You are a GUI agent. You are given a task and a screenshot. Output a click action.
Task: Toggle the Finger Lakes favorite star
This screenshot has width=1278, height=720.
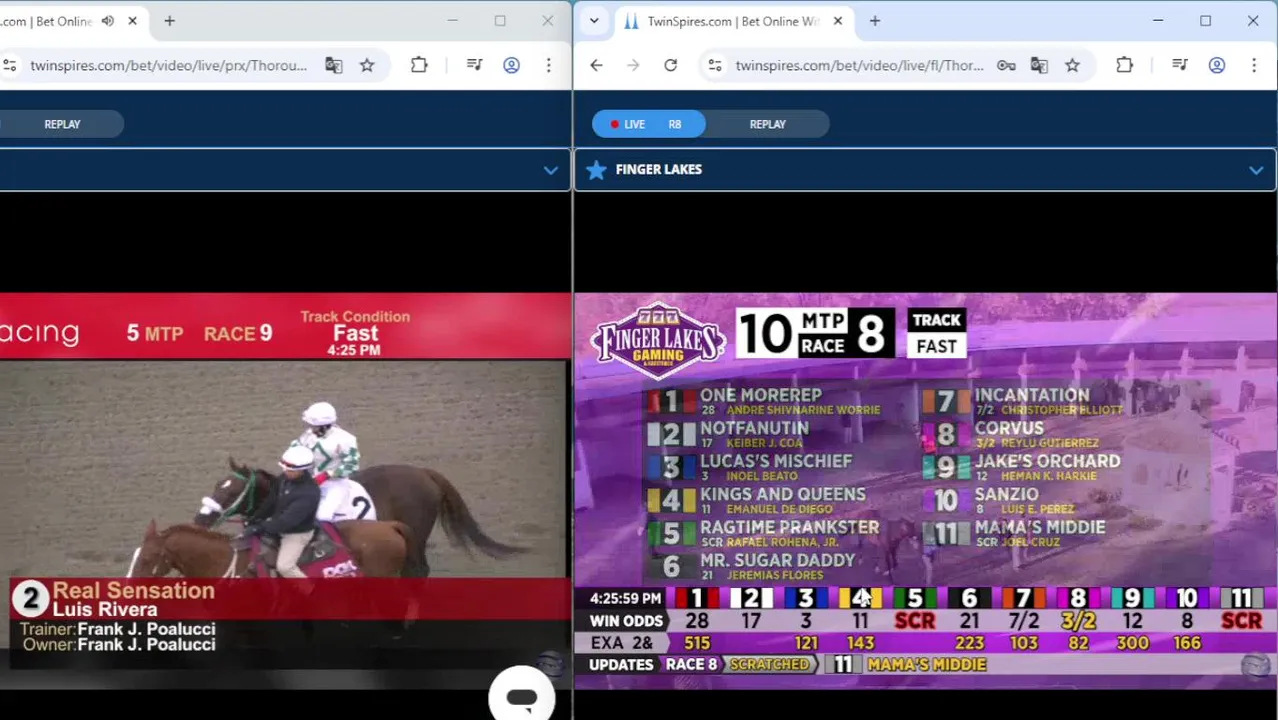click(596, 170)
